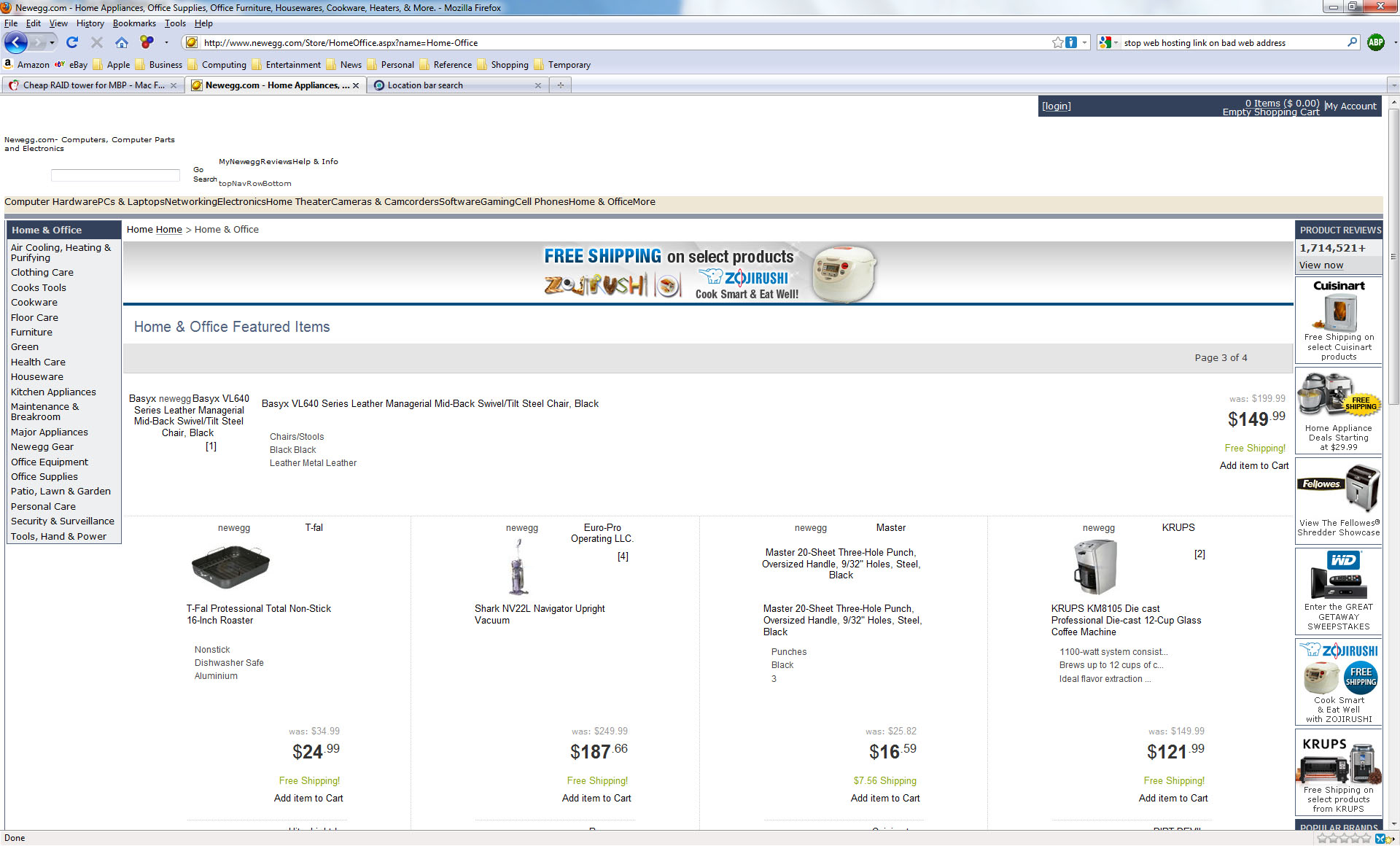Open the back/forward history dropdown arrow
Screen dimensions: 1400x846
pos(52,42)
